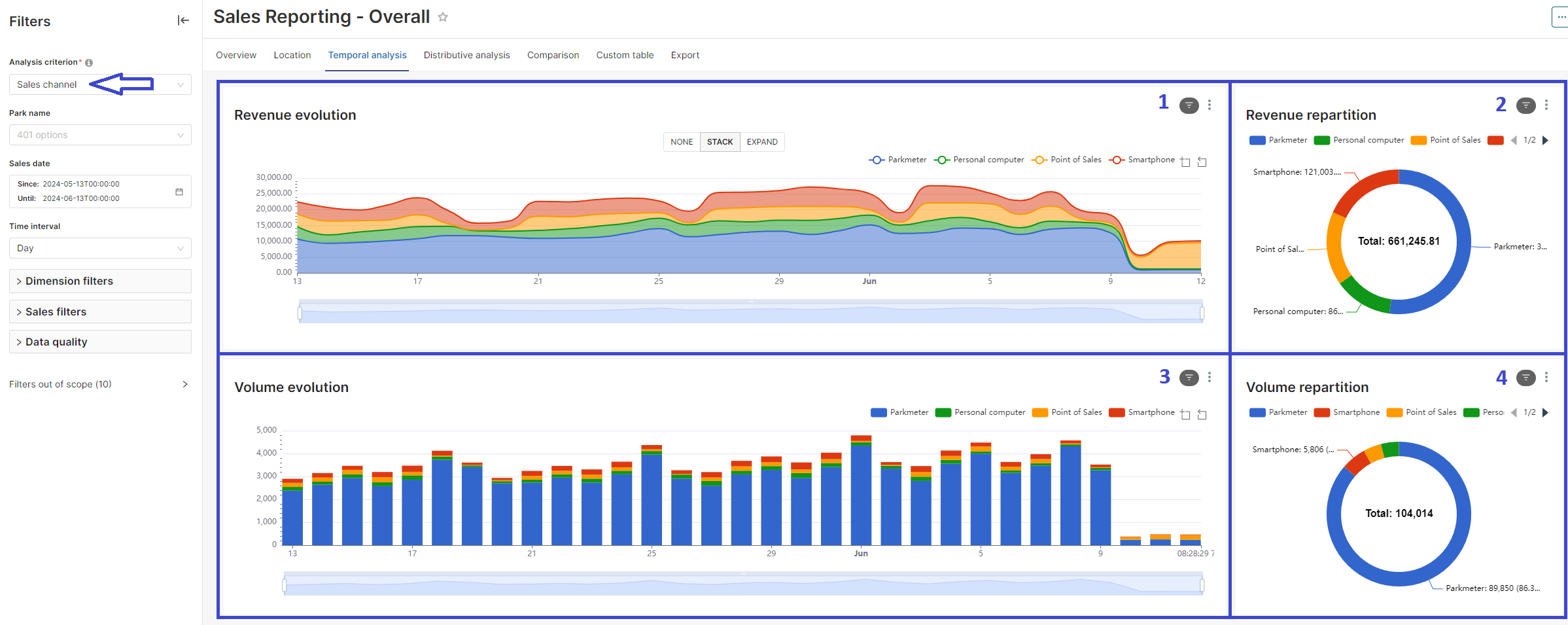Set chart stacking mode to NONE
This screenshot has width=1568, height=625.
(682, 142)
